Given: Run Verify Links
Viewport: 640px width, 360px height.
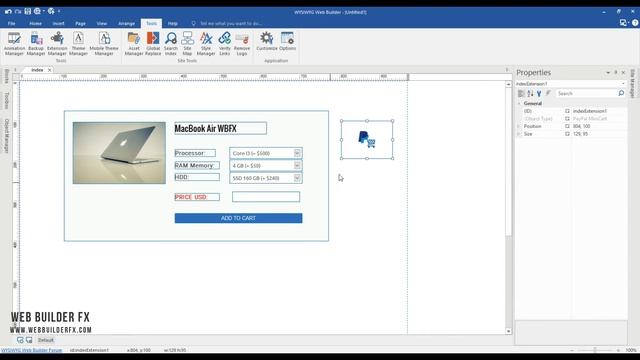Looking at the screenshot, I should pyautogui.click(x=224, y=44).
